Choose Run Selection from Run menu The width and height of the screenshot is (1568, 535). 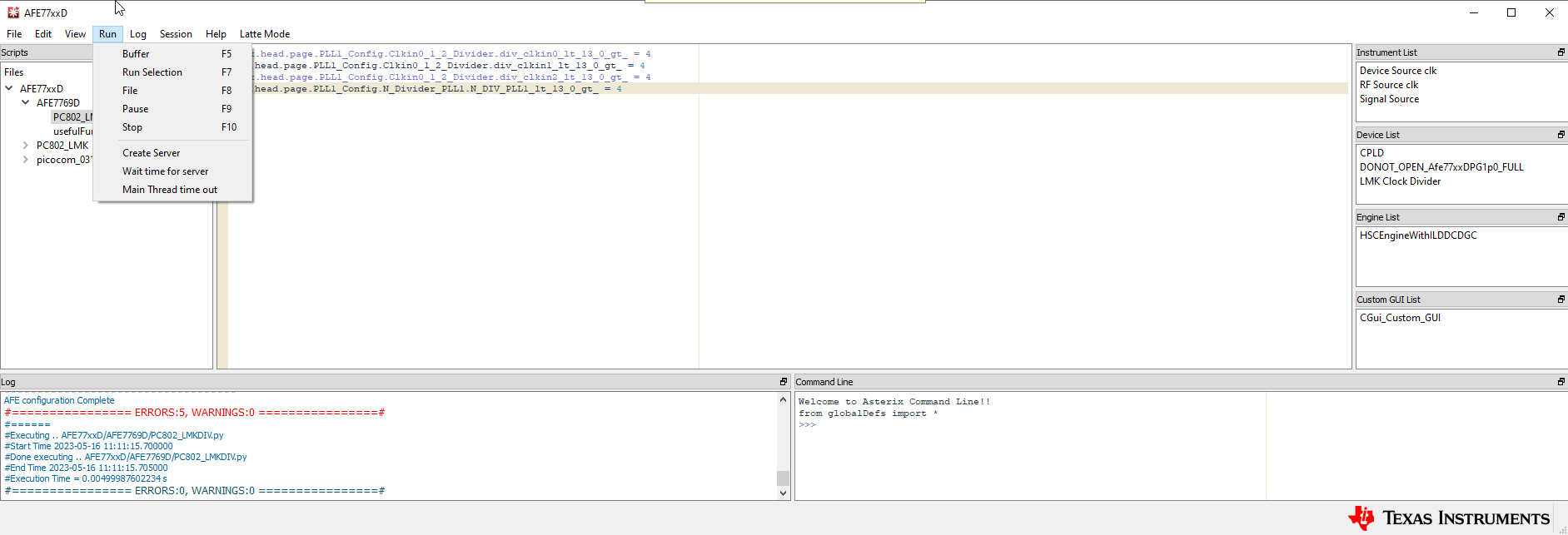pos(152,72)
